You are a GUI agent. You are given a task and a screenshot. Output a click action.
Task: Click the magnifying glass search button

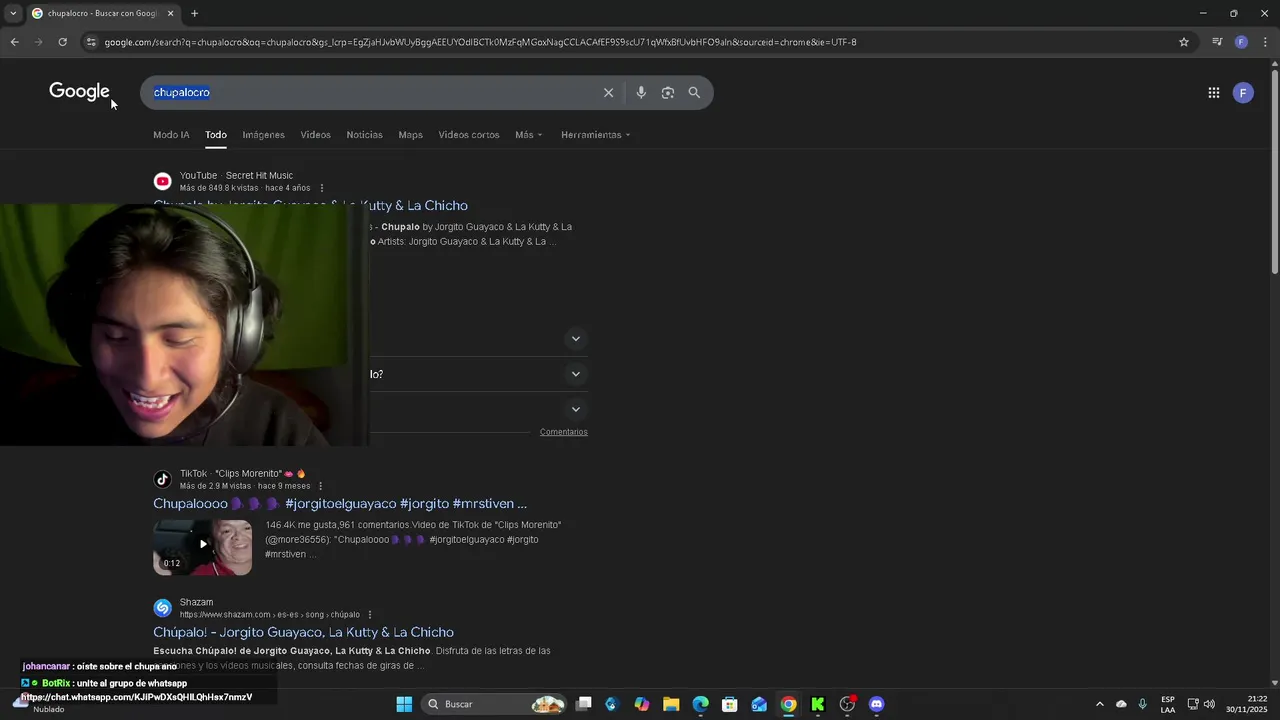[x=694, y=93]
